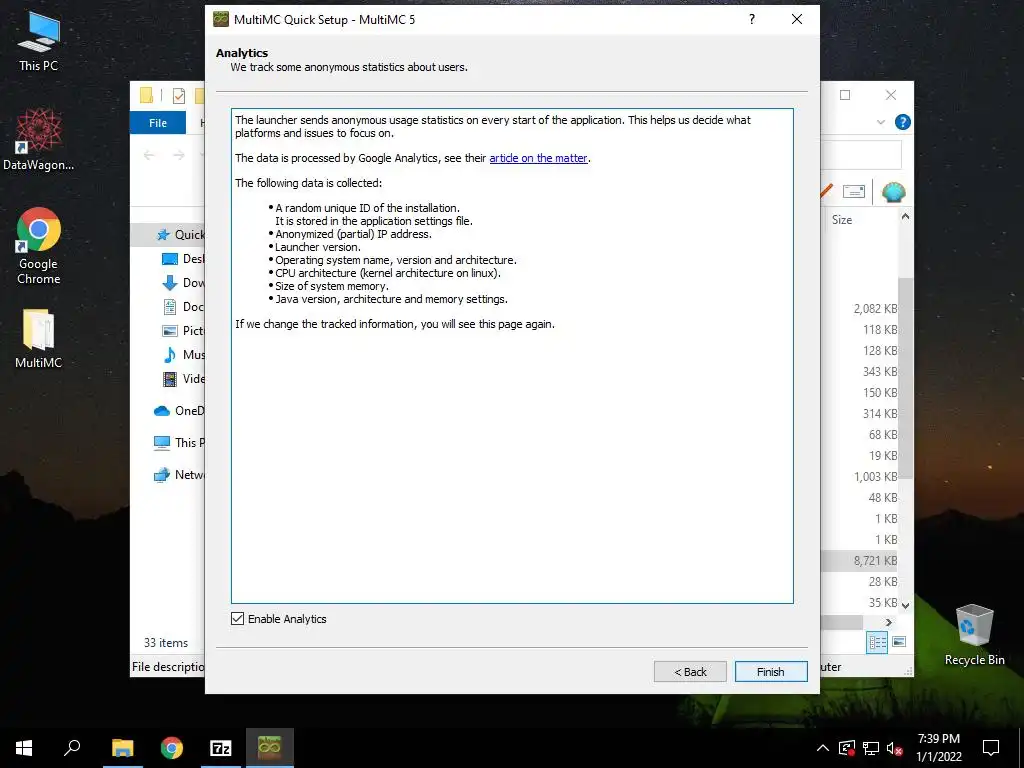
Task: Click the rename icon in Explorer toolbar
Action: [x=854, y=191]
